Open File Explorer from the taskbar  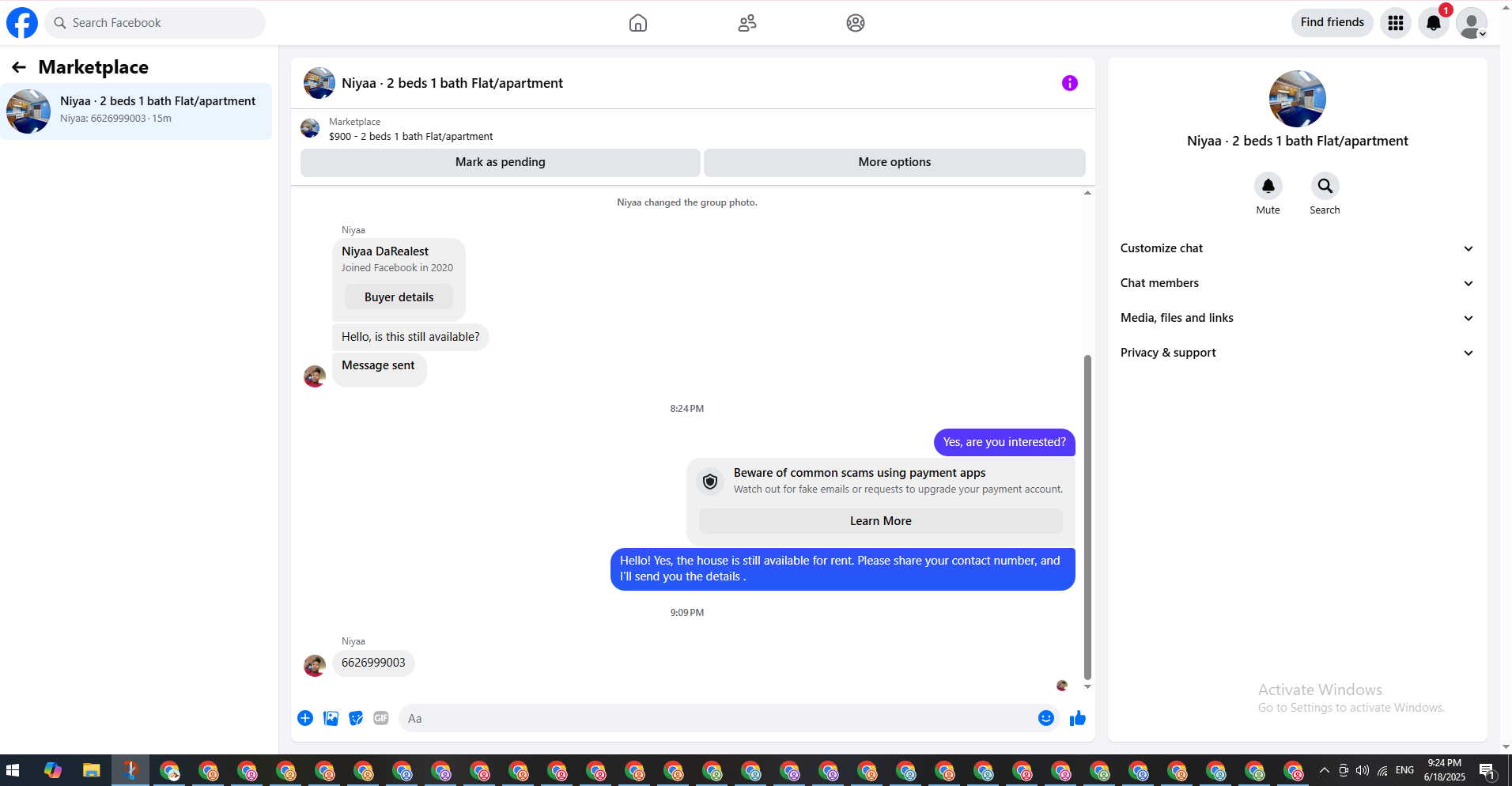92,770
